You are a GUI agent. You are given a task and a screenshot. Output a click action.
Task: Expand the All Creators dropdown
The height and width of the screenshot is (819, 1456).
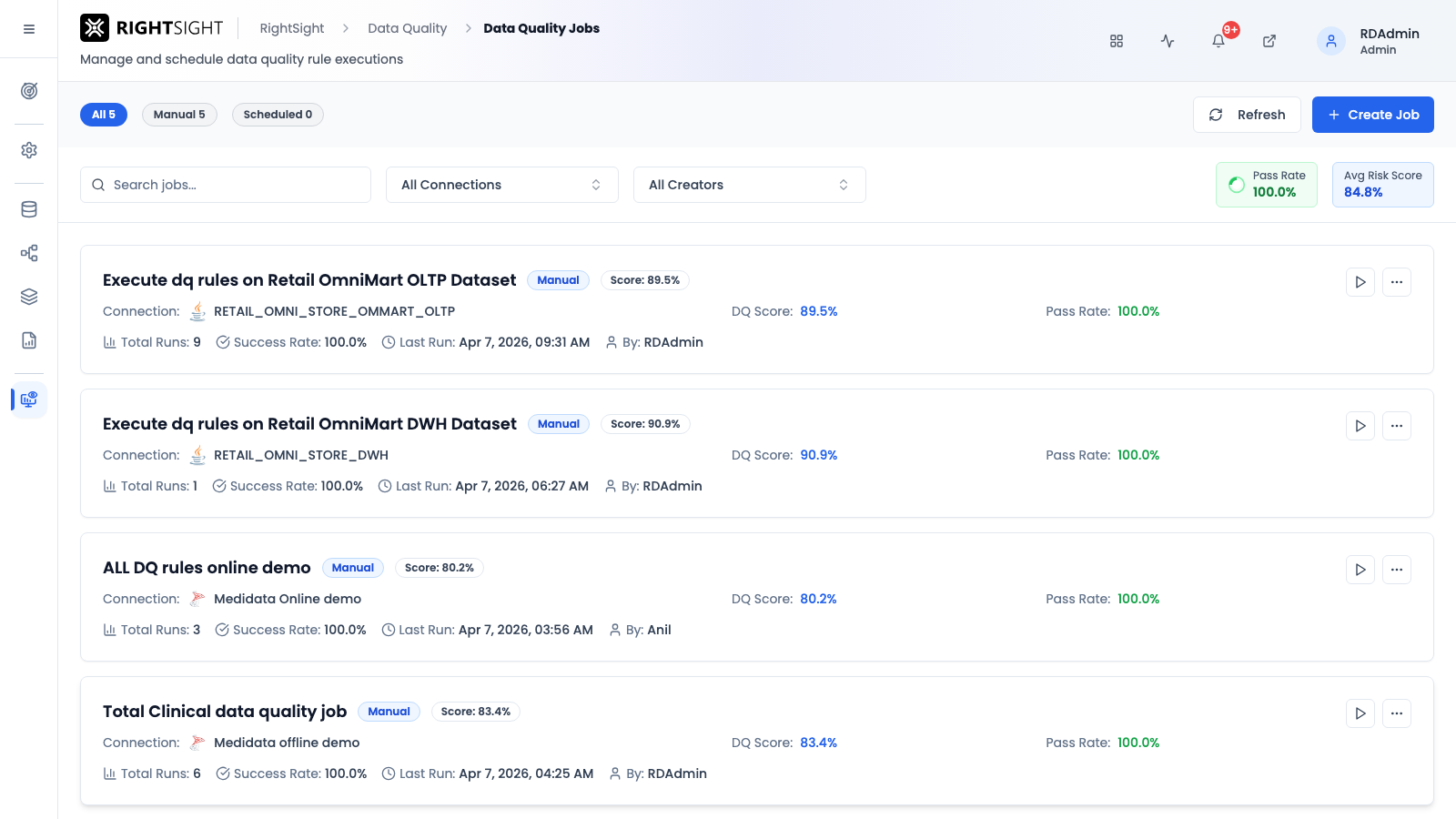[x=750, y=185]
